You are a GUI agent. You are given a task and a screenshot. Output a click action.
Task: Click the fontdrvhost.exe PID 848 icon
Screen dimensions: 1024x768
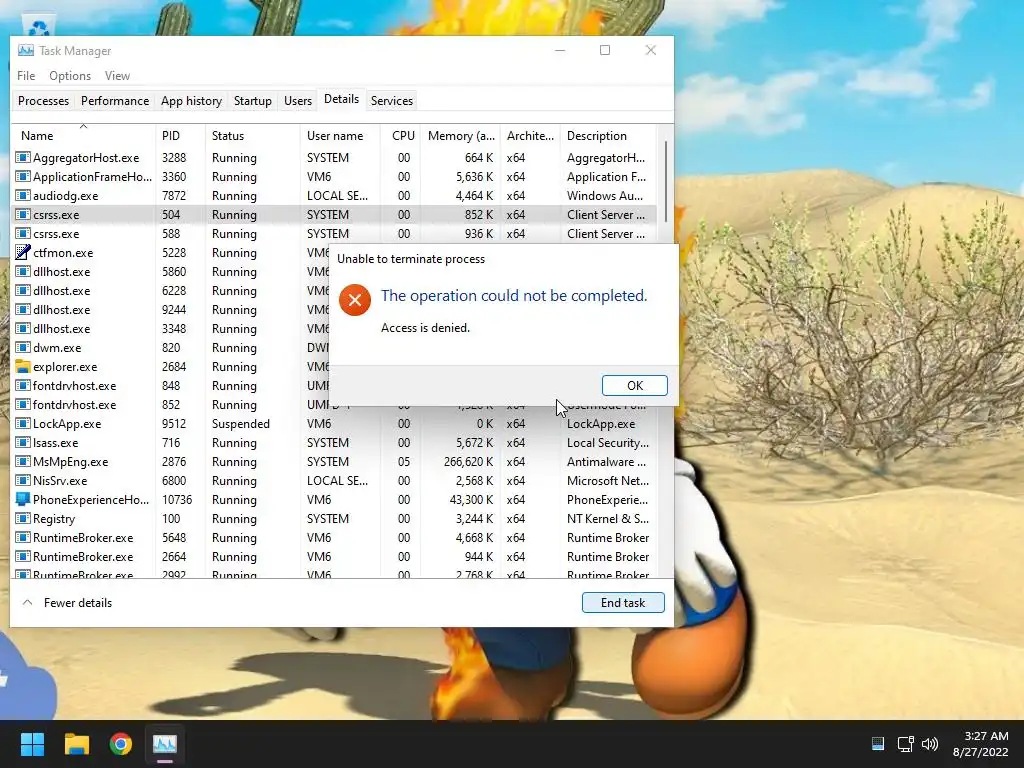click(x=23, y=385)
